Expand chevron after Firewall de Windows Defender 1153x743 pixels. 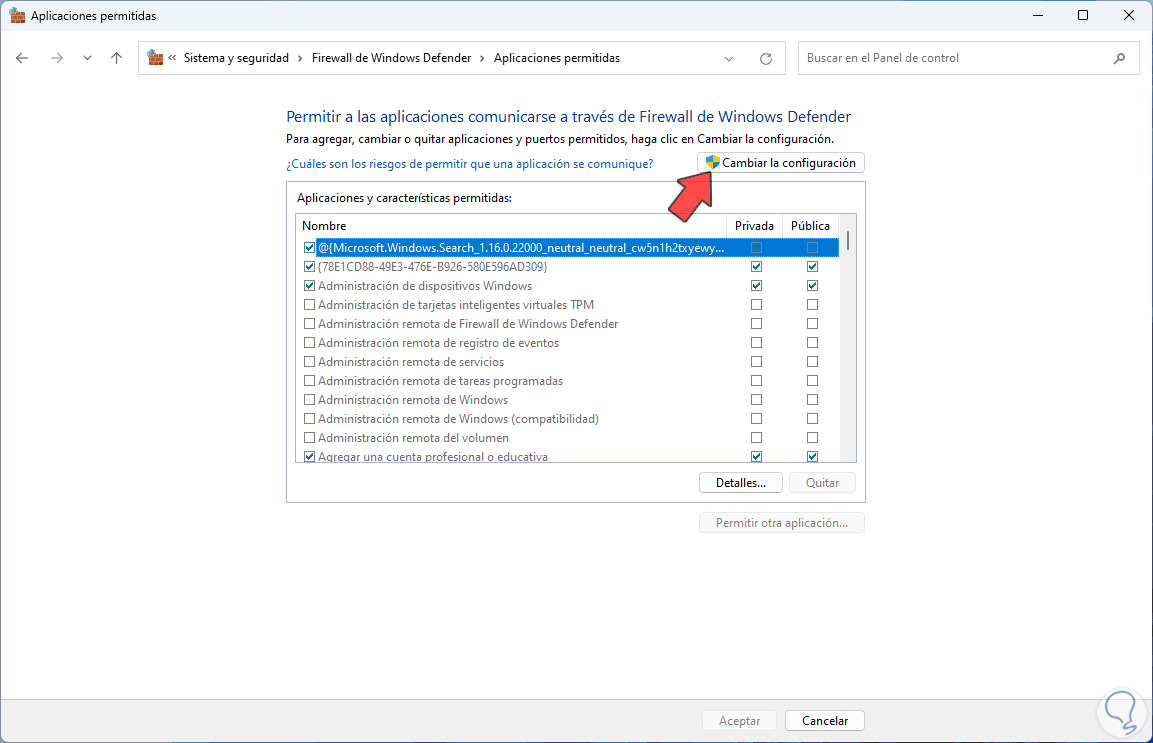coord(482,58)
